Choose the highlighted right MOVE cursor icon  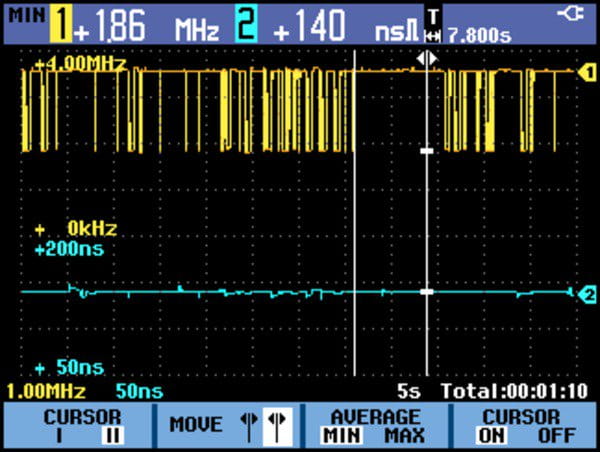click(278, 426)
